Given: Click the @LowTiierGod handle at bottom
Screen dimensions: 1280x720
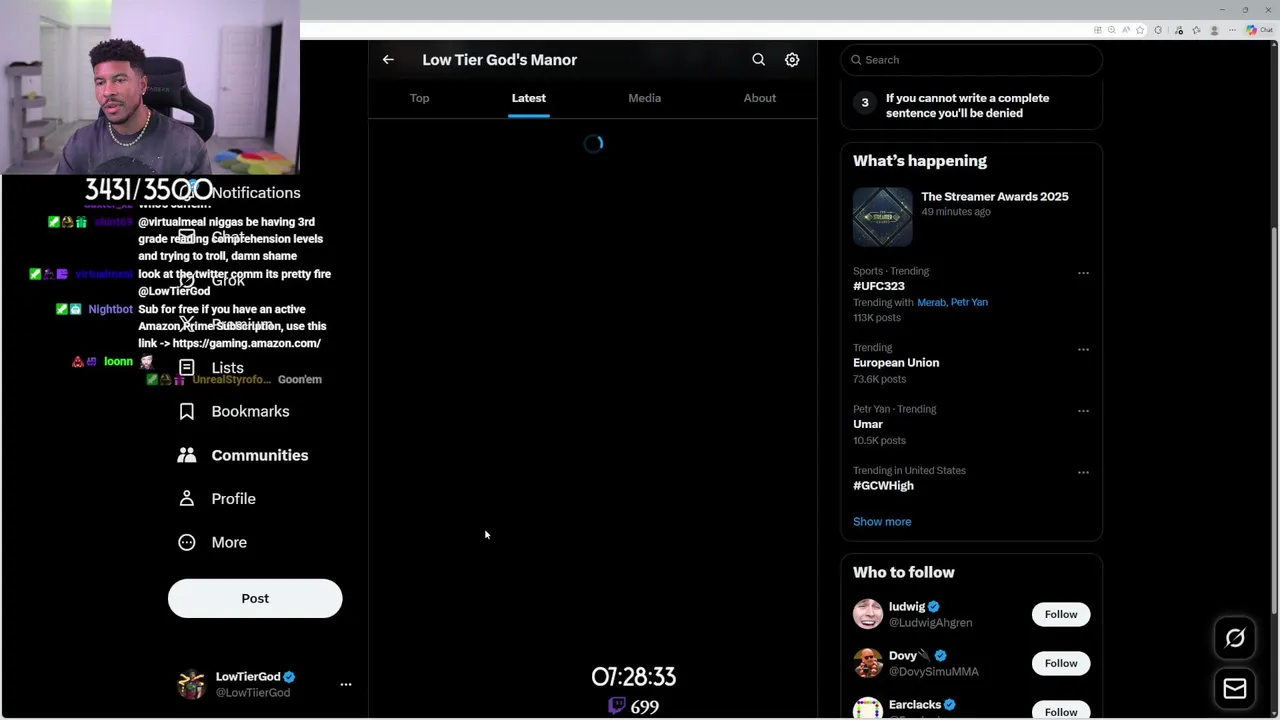Looking at the screenshot, I should click(253, 692).
